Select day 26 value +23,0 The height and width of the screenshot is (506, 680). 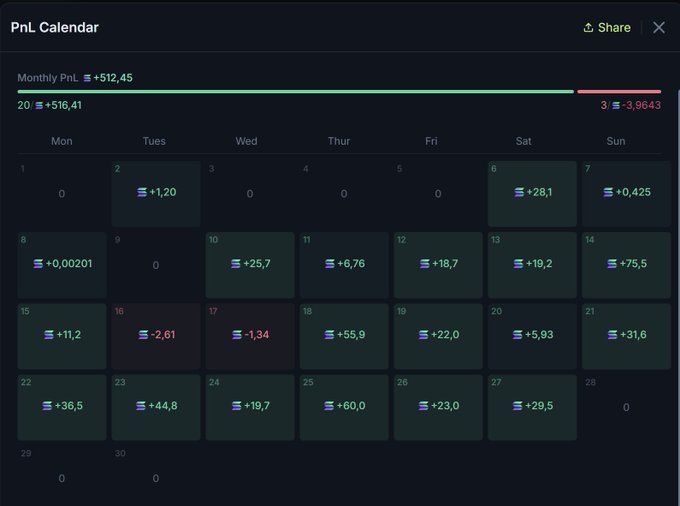click(445, 406)
